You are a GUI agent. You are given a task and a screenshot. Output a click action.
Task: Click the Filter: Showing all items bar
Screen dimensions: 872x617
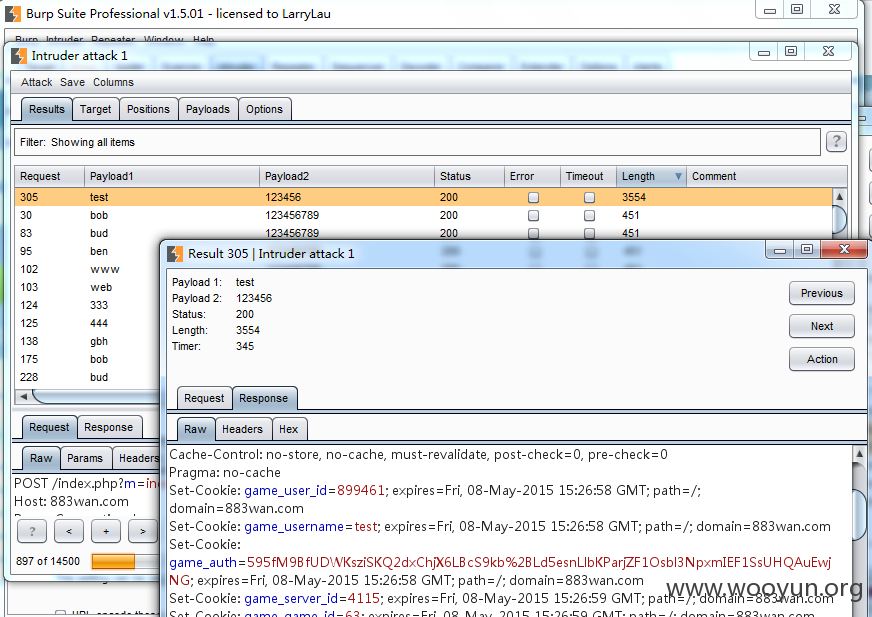417,142
